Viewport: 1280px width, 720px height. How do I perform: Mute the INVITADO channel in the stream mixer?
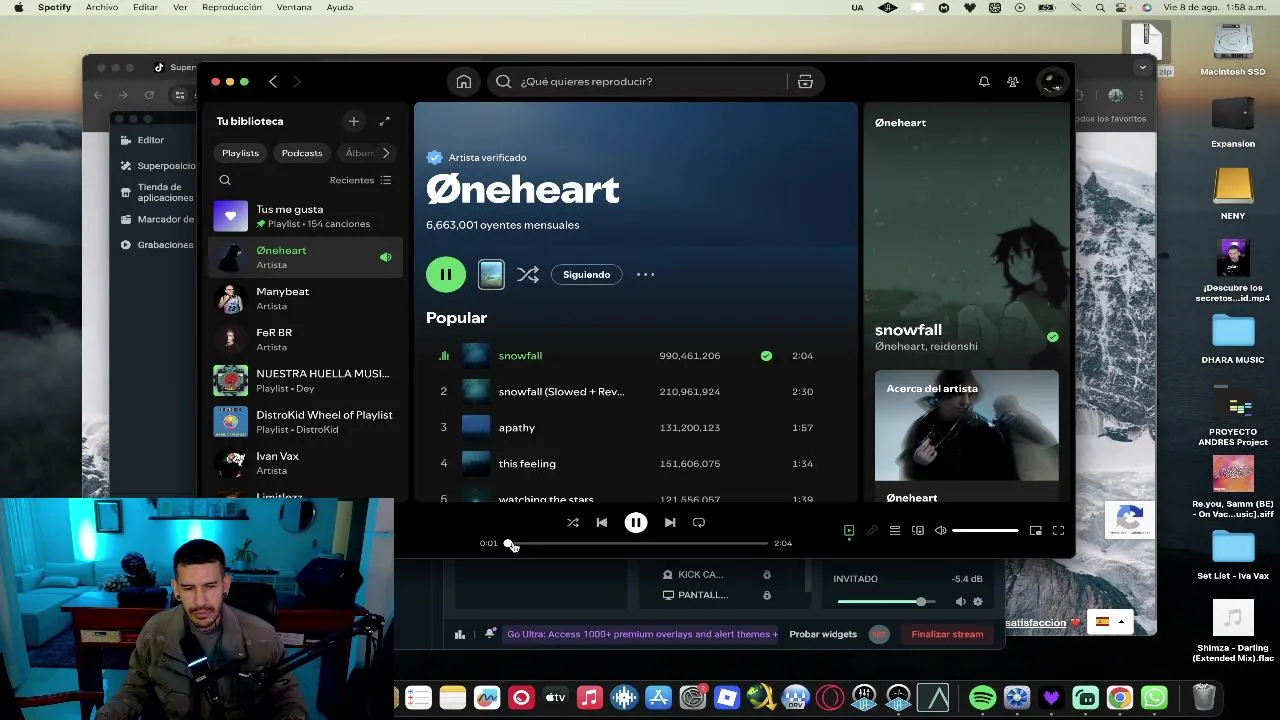tap(960, 602)
